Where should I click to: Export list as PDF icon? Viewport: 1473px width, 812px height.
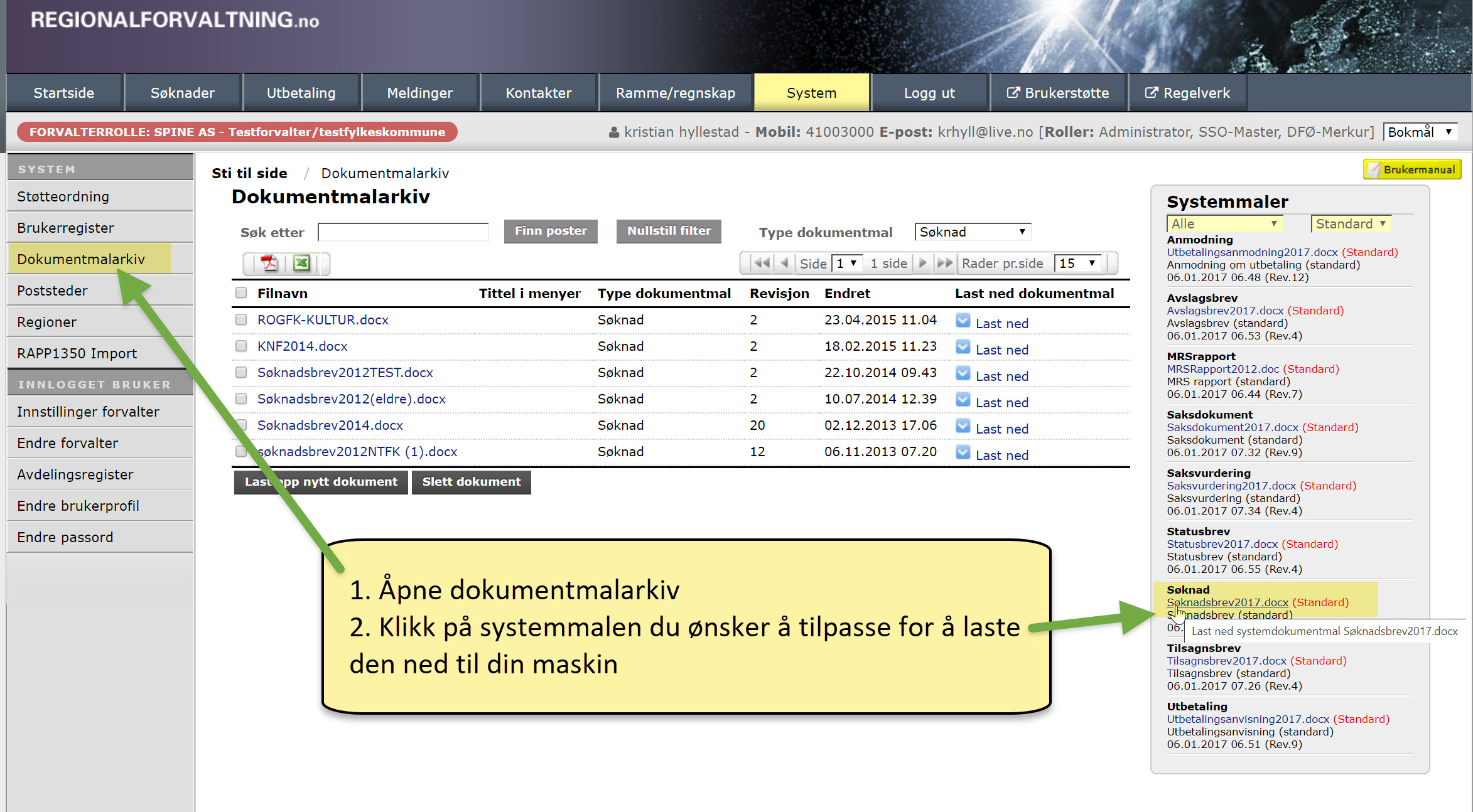click(269, 263)
